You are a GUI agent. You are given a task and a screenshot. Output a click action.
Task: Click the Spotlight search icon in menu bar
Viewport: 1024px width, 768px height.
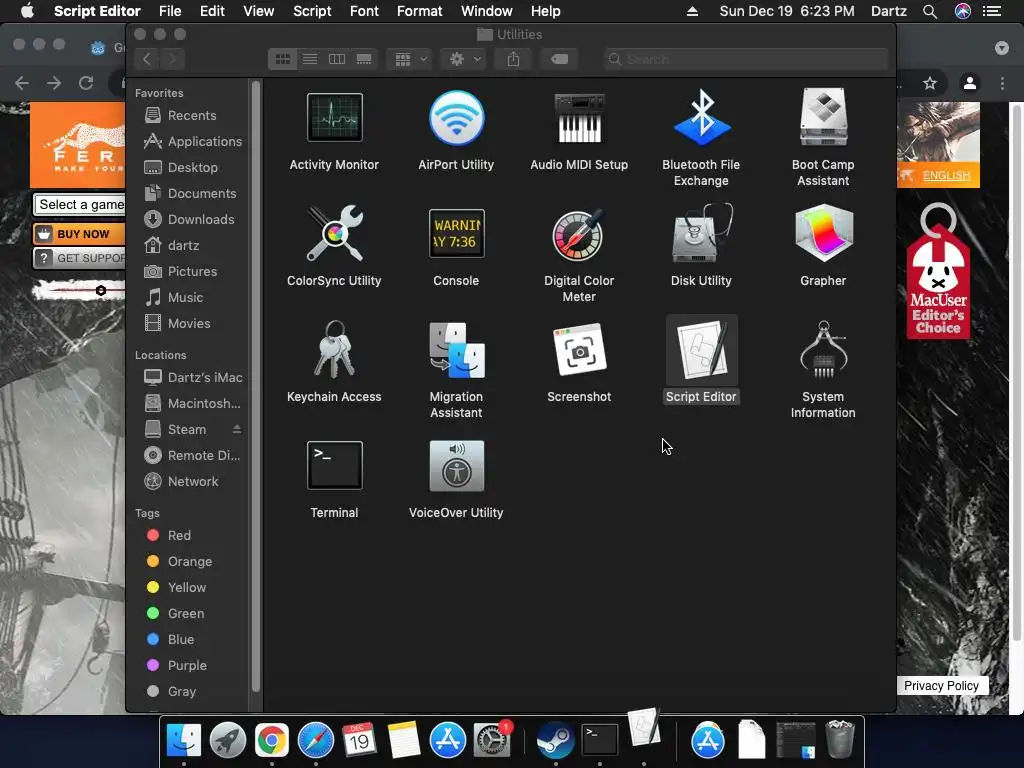pos(930,11)
